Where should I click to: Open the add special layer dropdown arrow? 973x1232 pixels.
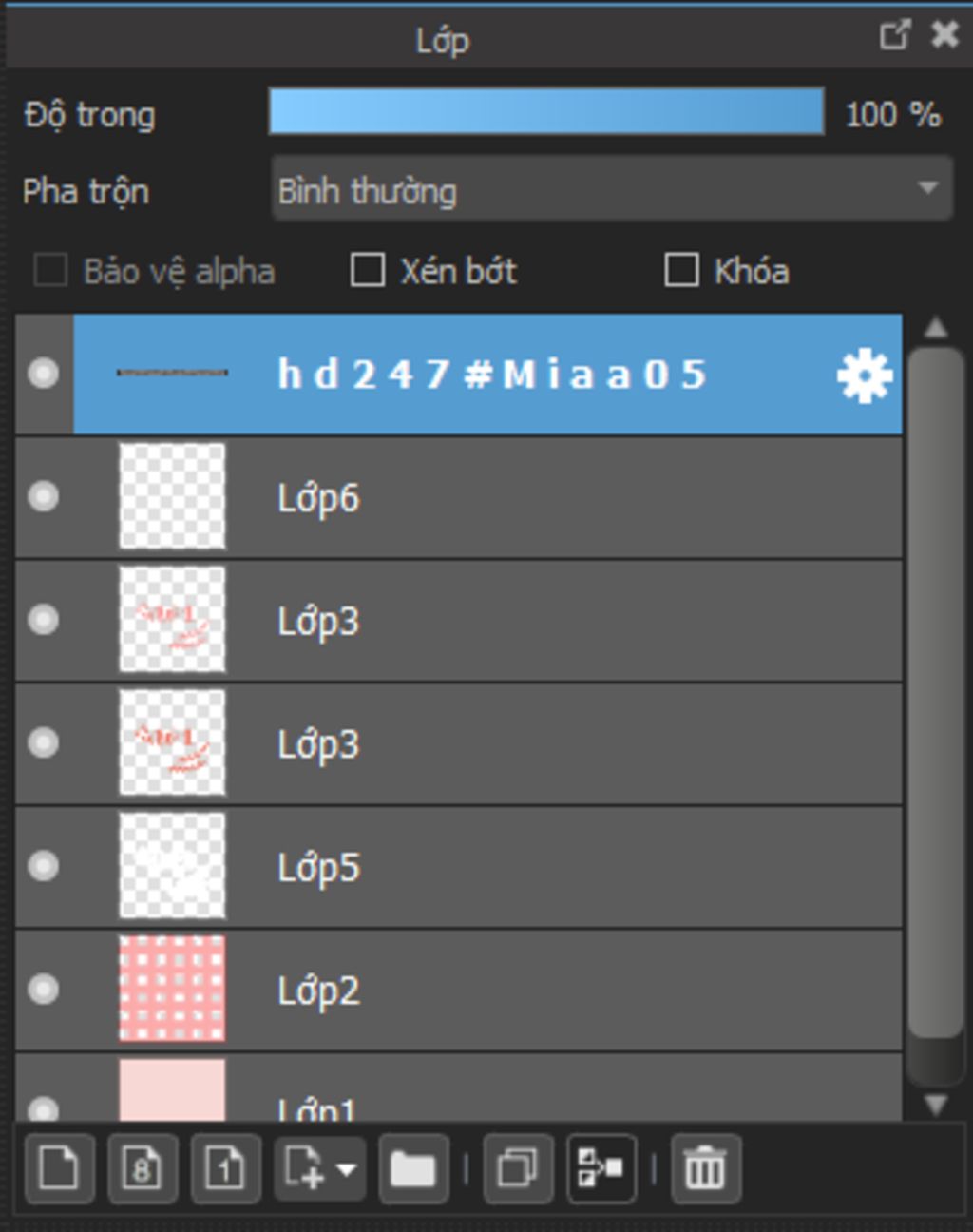[347, 1168]
